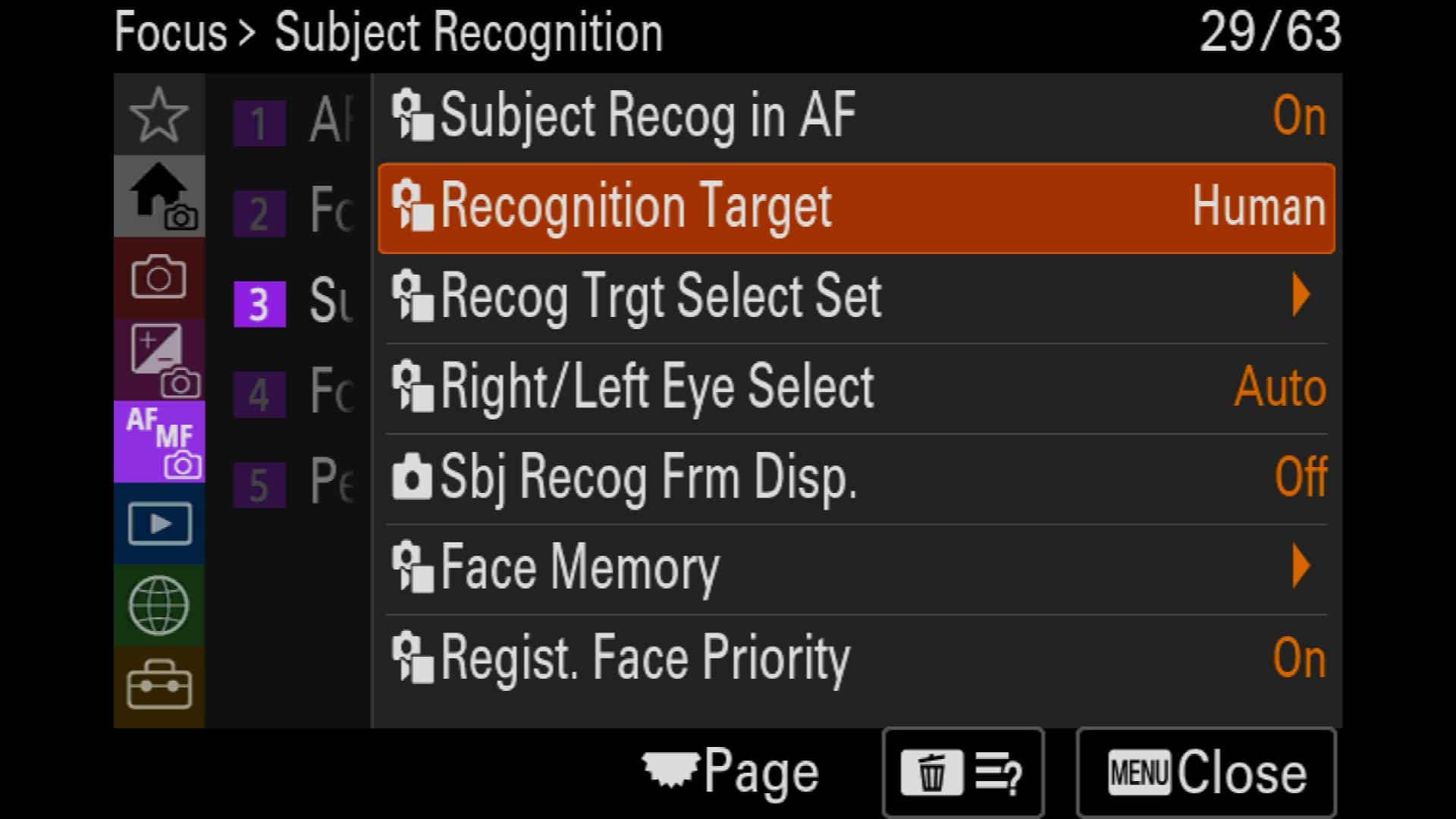Image resolution: width=1456 pixels, height=819 pixels.
Task: Open the Setup toolbox tab
Action: 158,686
